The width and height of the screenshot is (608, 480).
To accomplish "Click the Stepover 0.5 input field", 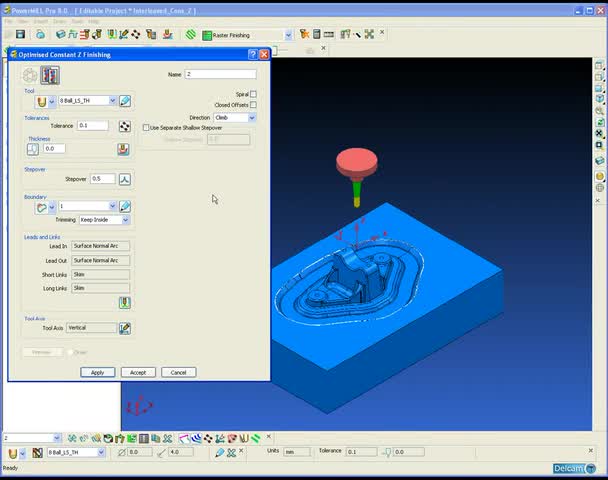I will (103, 179).
